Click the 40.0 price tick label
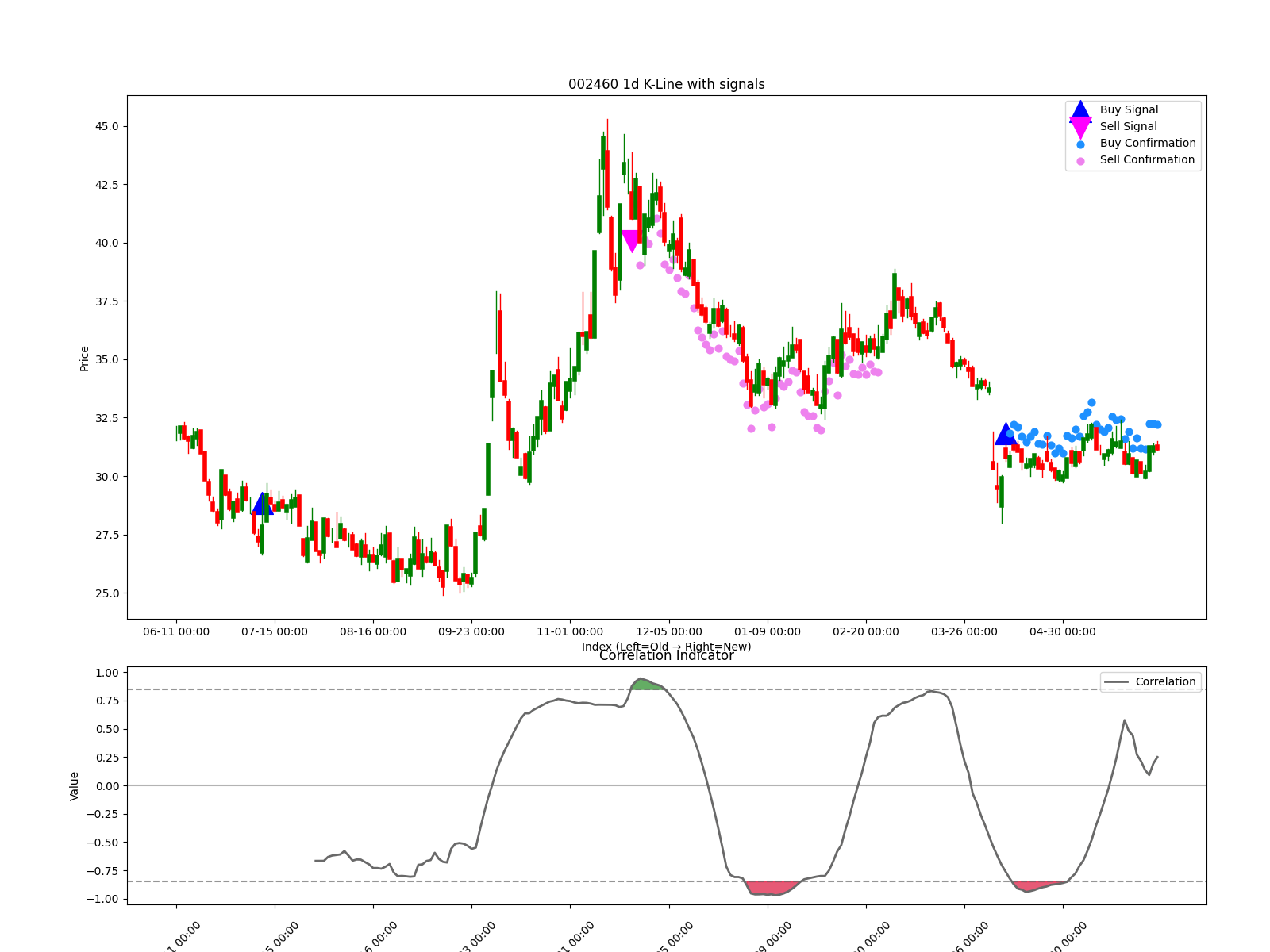Viewport: 1270px width, 952px height. click(106, 243)
